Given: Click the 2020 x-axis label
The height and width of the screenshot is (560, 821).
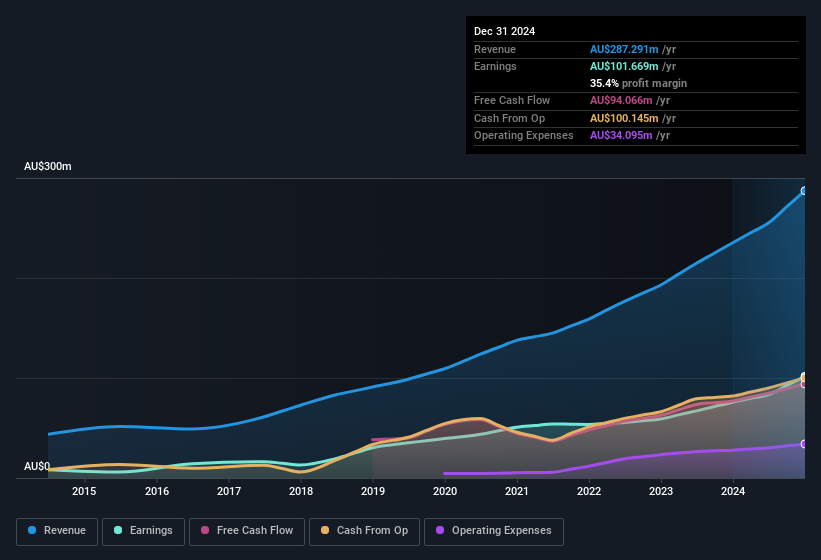Looking at the screenshot, I should pyautogui.click(x=445, y=491).
